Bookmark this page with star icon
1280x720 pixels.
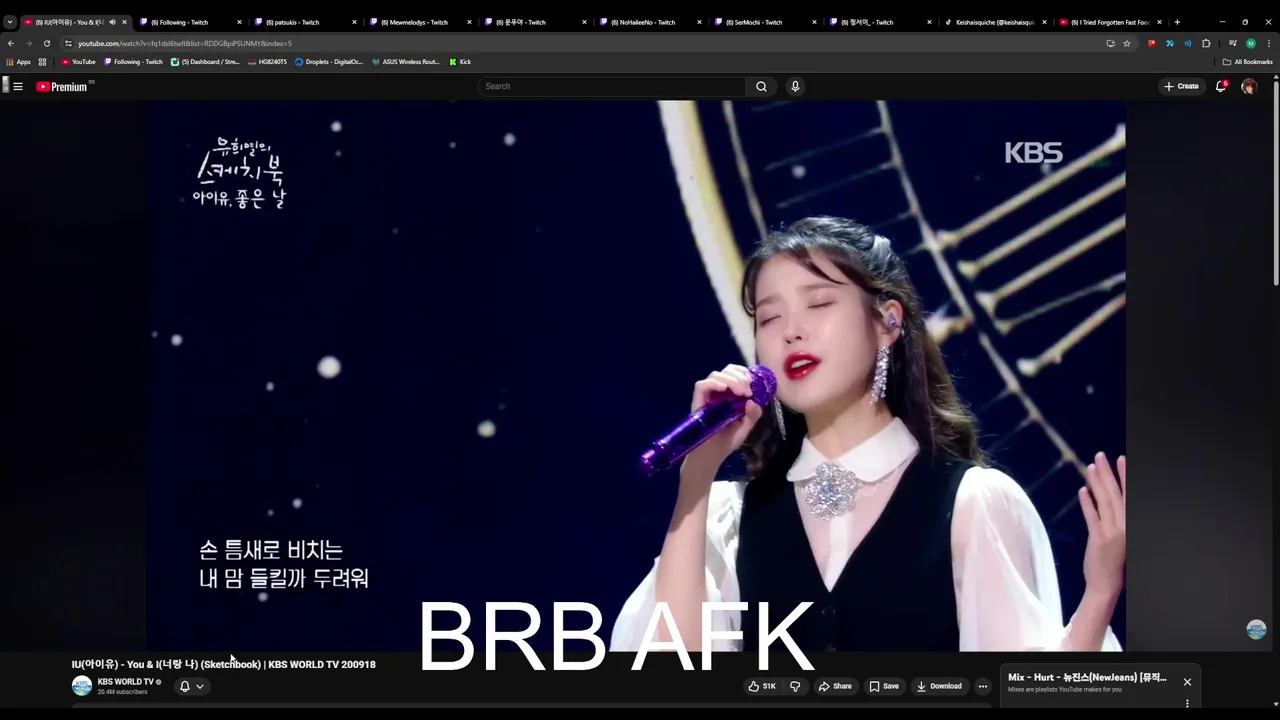click(x=1127, y=43)
